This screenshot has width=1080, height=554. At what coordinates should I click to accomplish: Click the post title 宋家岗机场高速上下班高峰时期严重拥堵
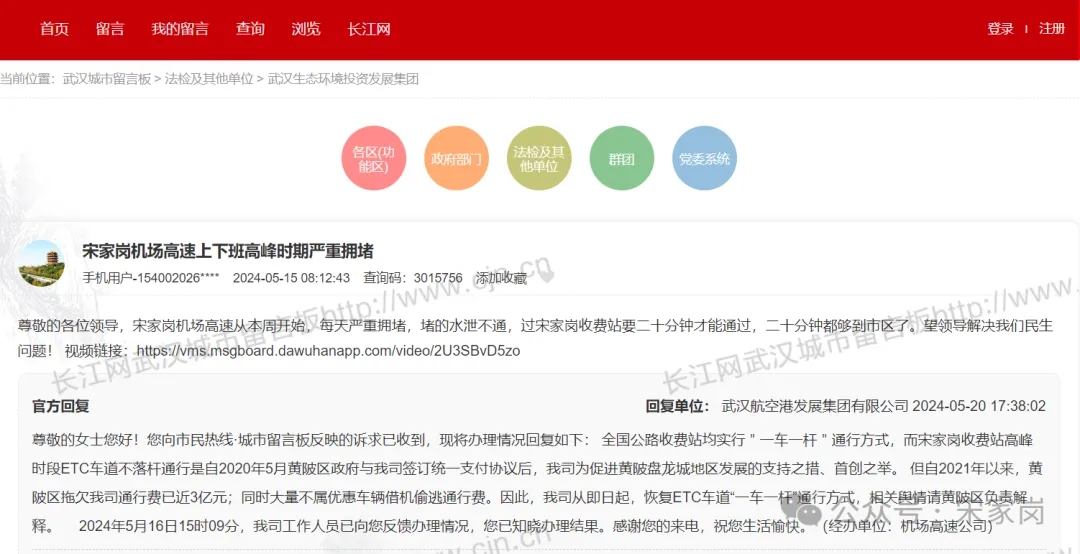pyautogui.click(x=228, y=251)
